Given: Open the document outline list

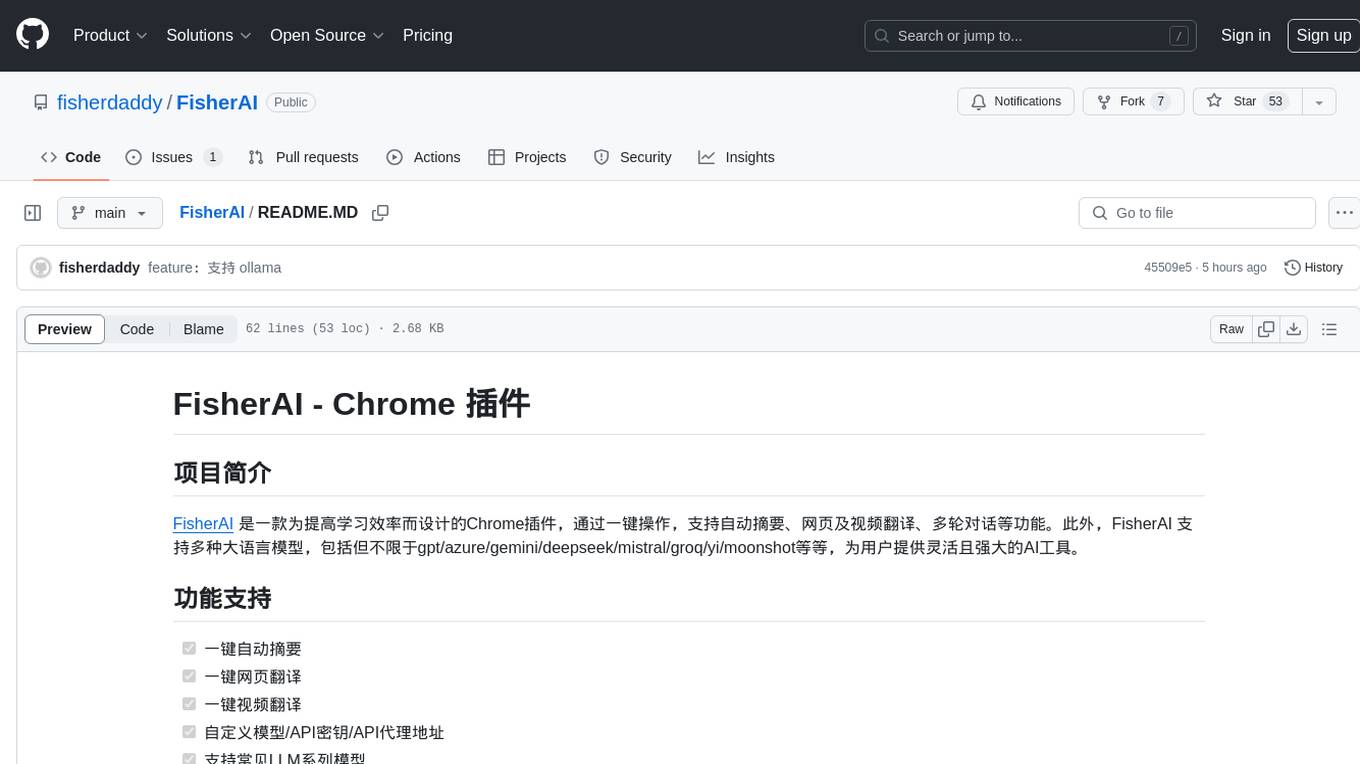Looking at the screenshot, I should click(1329, 329).
